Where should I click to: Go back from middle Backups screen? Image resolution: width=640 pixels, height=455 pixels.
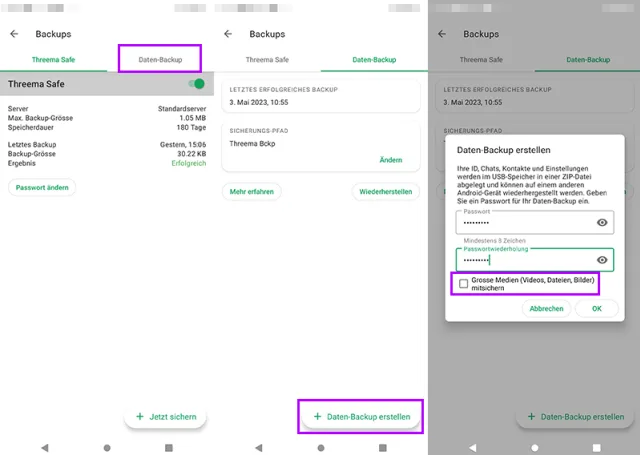point(228,34)
